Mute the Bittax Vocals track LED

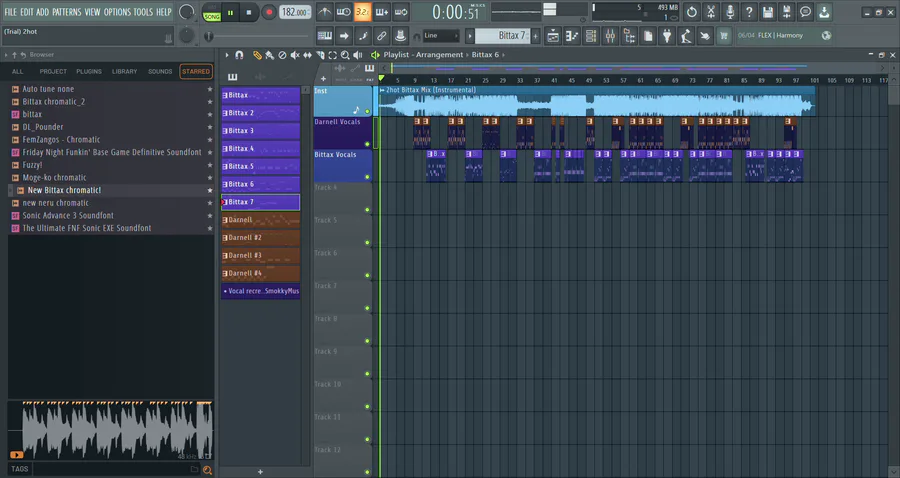(367, 177)
